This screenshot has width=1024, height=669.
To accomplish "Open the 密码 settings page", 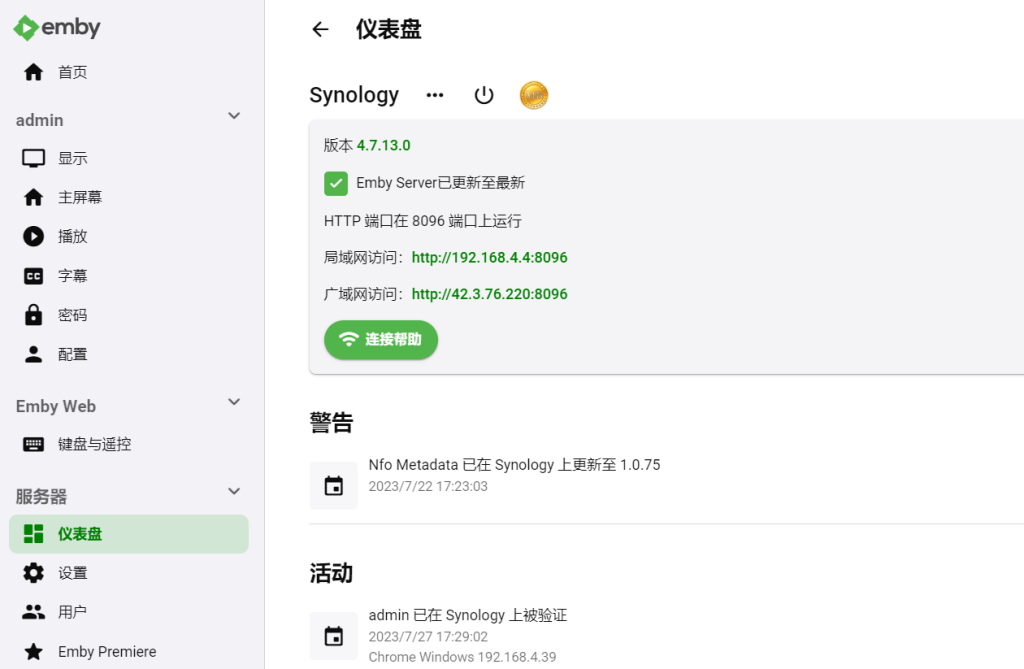I will [x=129, y=315].
